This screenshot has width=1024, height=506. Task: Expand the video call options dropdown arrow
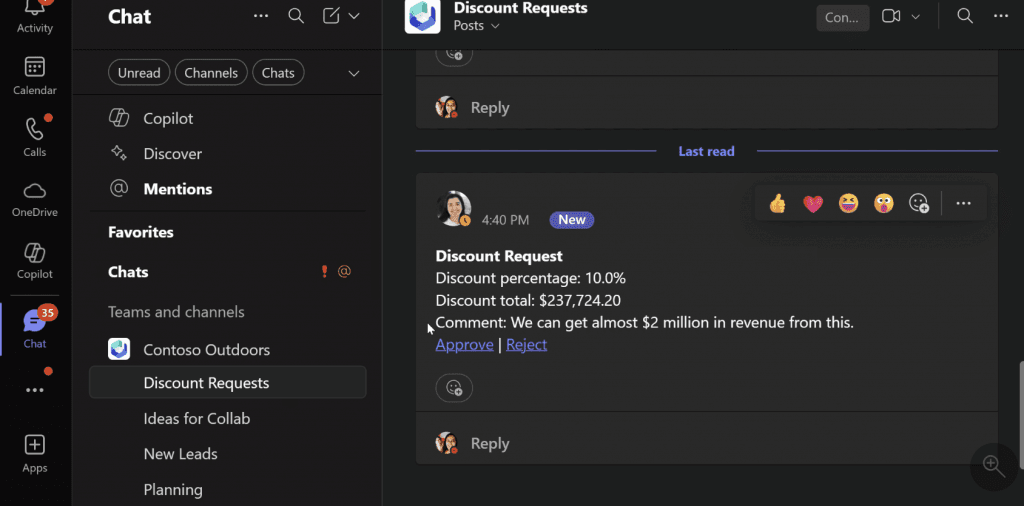[x=915, y=17]
